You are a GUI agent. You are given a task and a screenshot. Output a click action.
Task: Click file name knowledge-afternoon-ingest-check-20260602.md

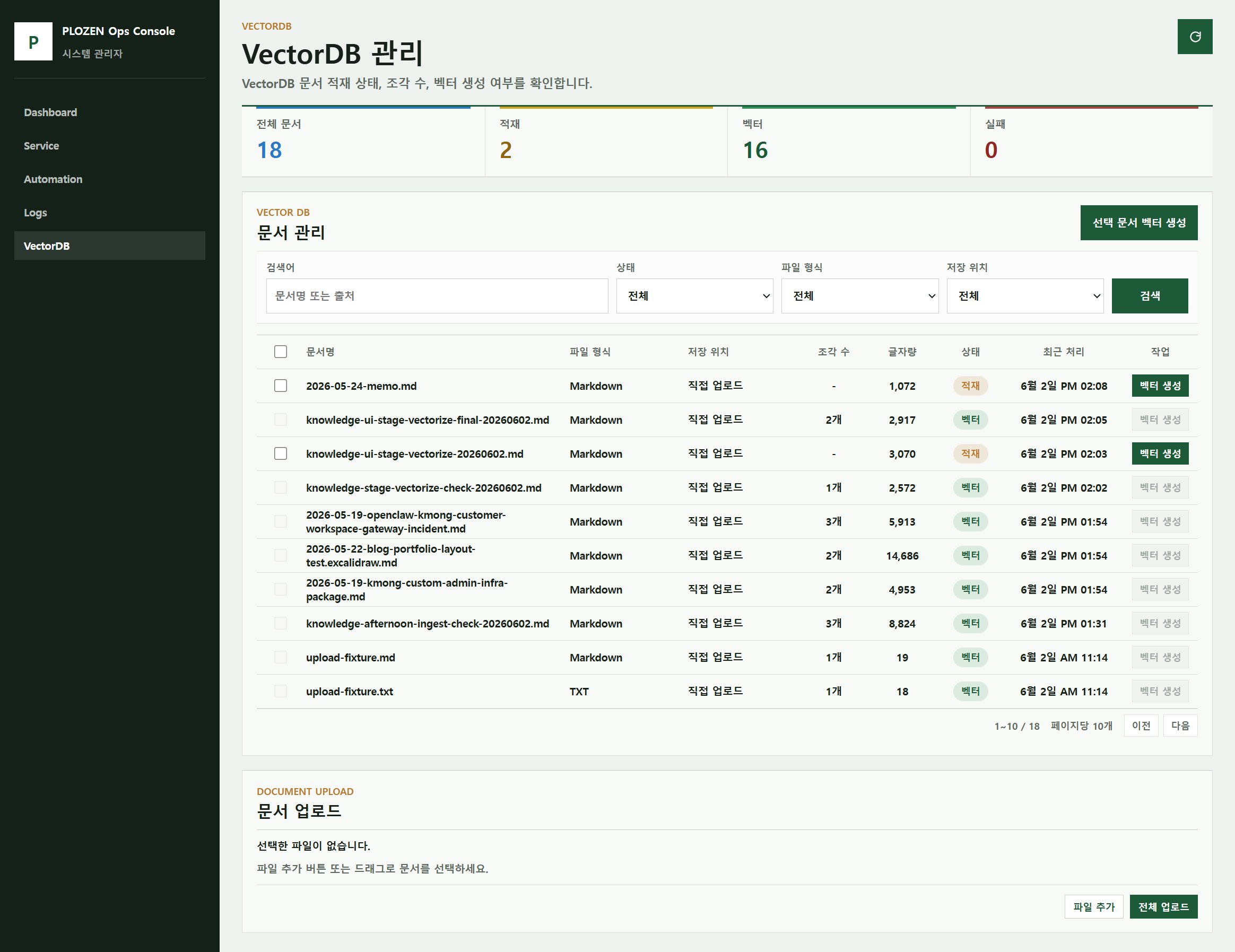click(427, 624)
